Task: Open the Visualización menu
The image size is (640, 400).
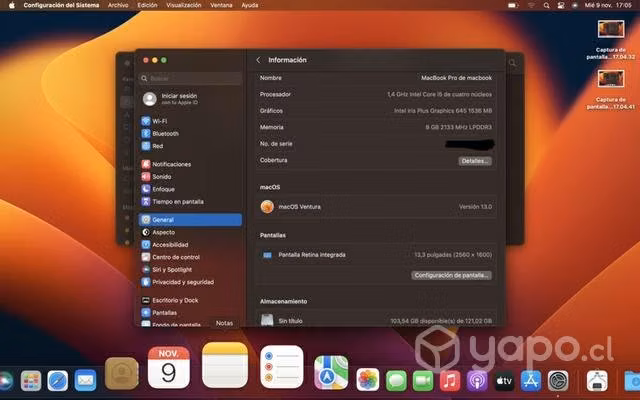Action: click(184, 5)
